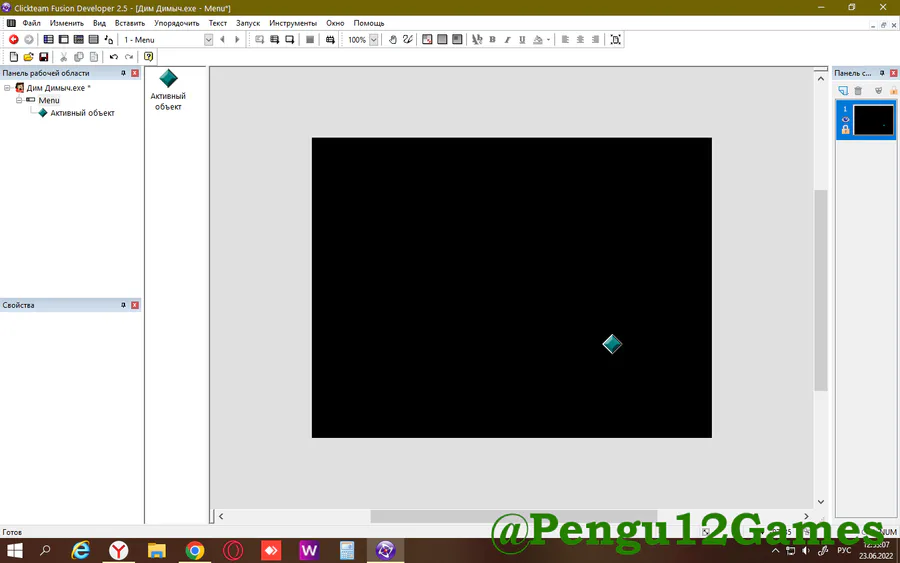Click the theater mask layer icon
The width and height of the screenshot is (900, 563).
click(x=878, y=90)
